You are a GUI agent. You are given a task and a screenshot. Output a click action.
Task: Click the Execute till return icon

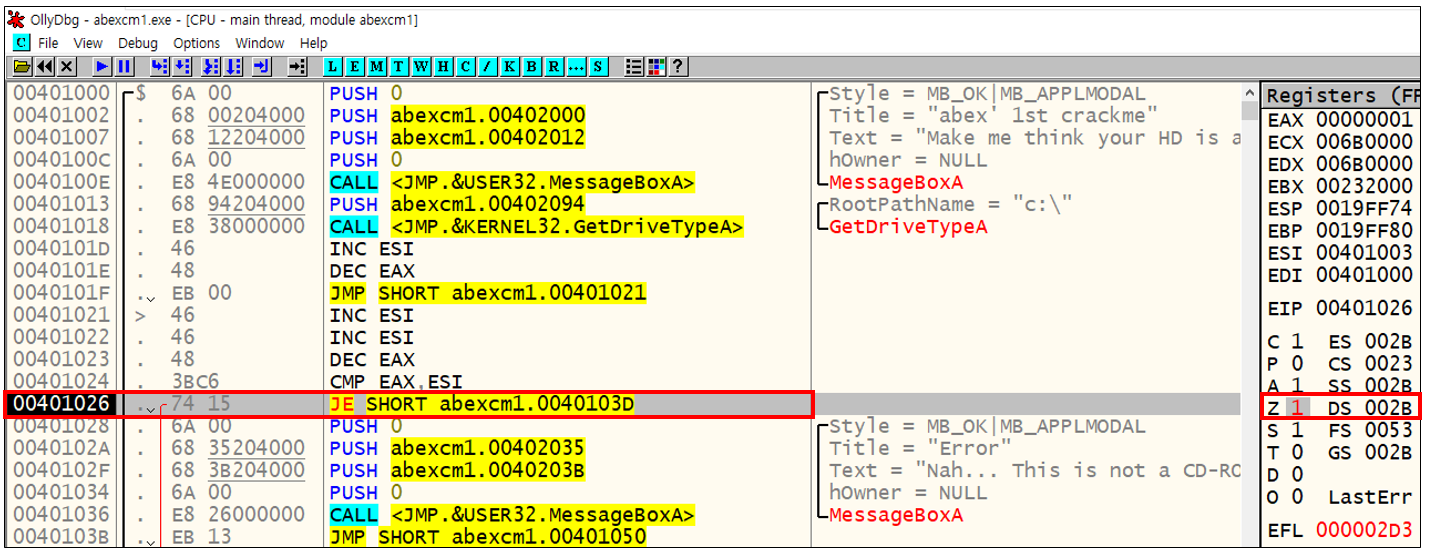[x=262, y=67]
